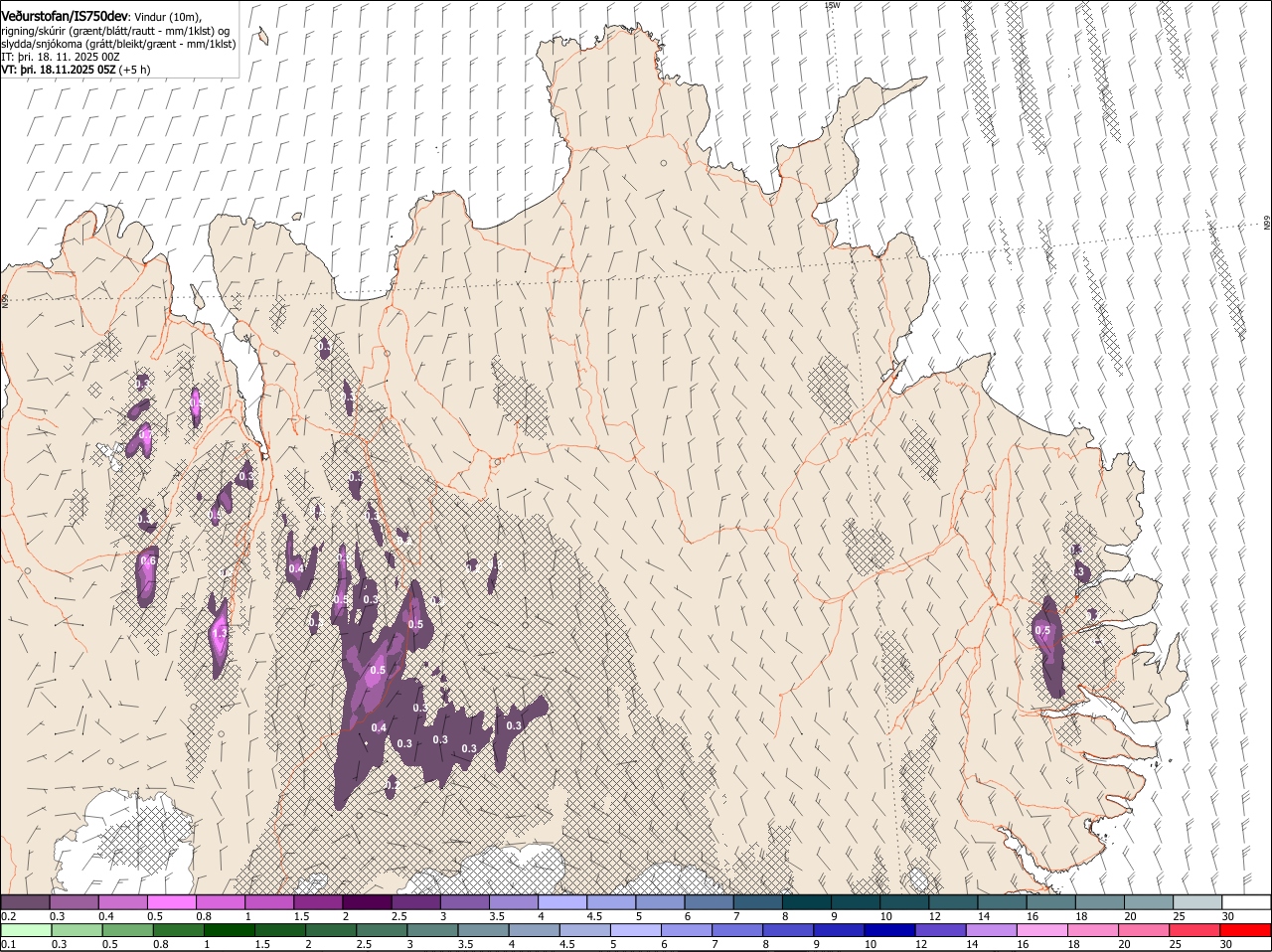Click bright magenta upper swatch between 0.5 and 0.8
The image size is (1272, 952).
(x=172, y=901)
